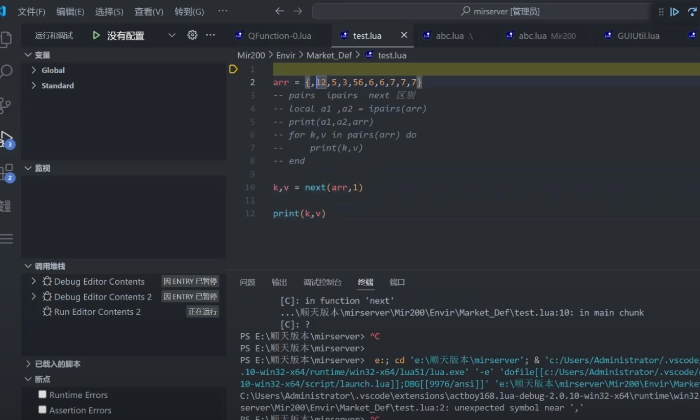Open Explorer view in the activity bar
Viewport: 700px width, 420px height.
8,40
